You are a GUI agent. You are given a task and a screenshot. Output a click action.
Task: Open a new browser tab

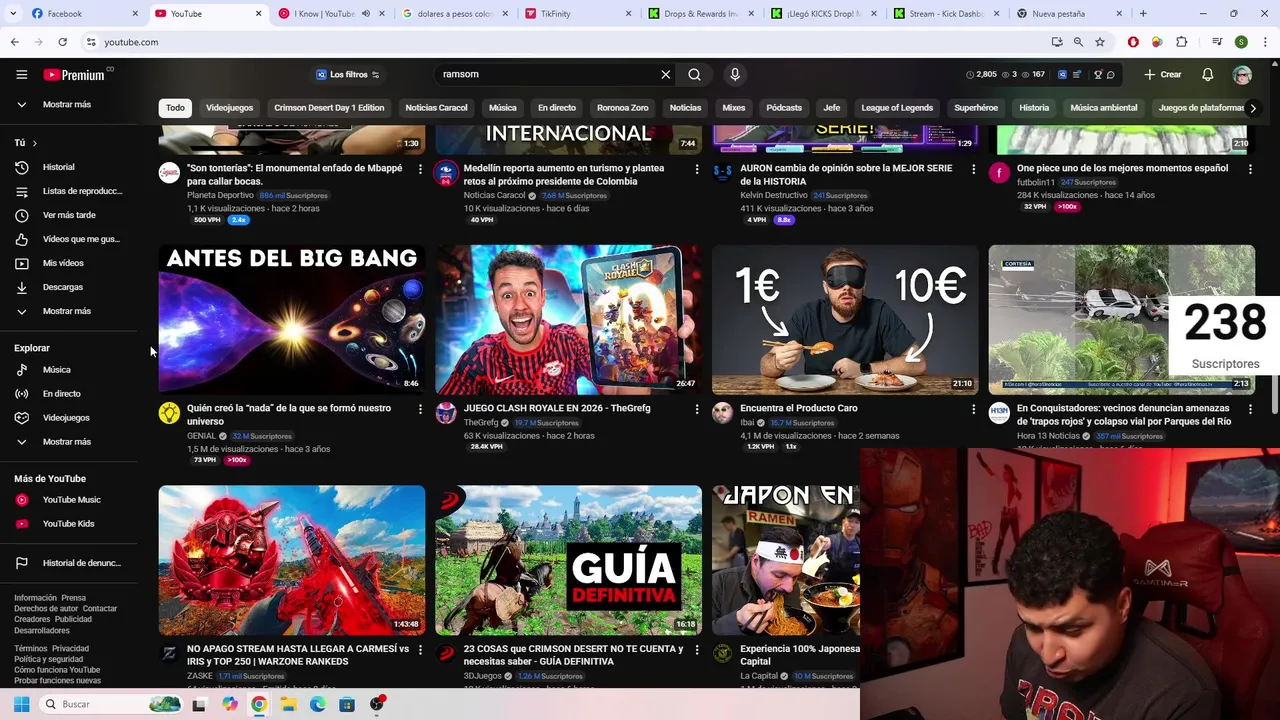1143,14
